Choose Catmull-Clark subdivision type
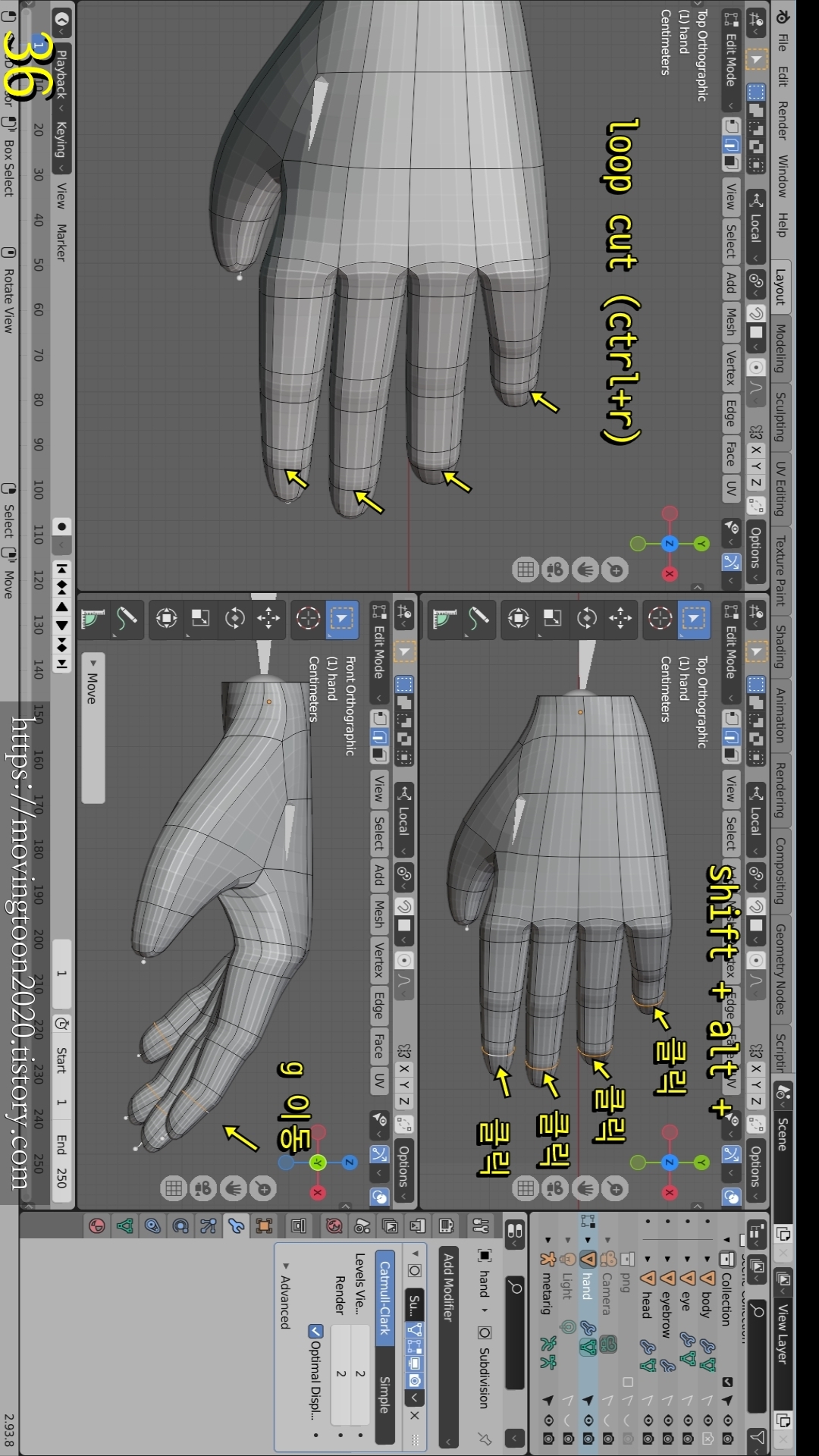This screenshot has height=1456, width=819. 385,1298
